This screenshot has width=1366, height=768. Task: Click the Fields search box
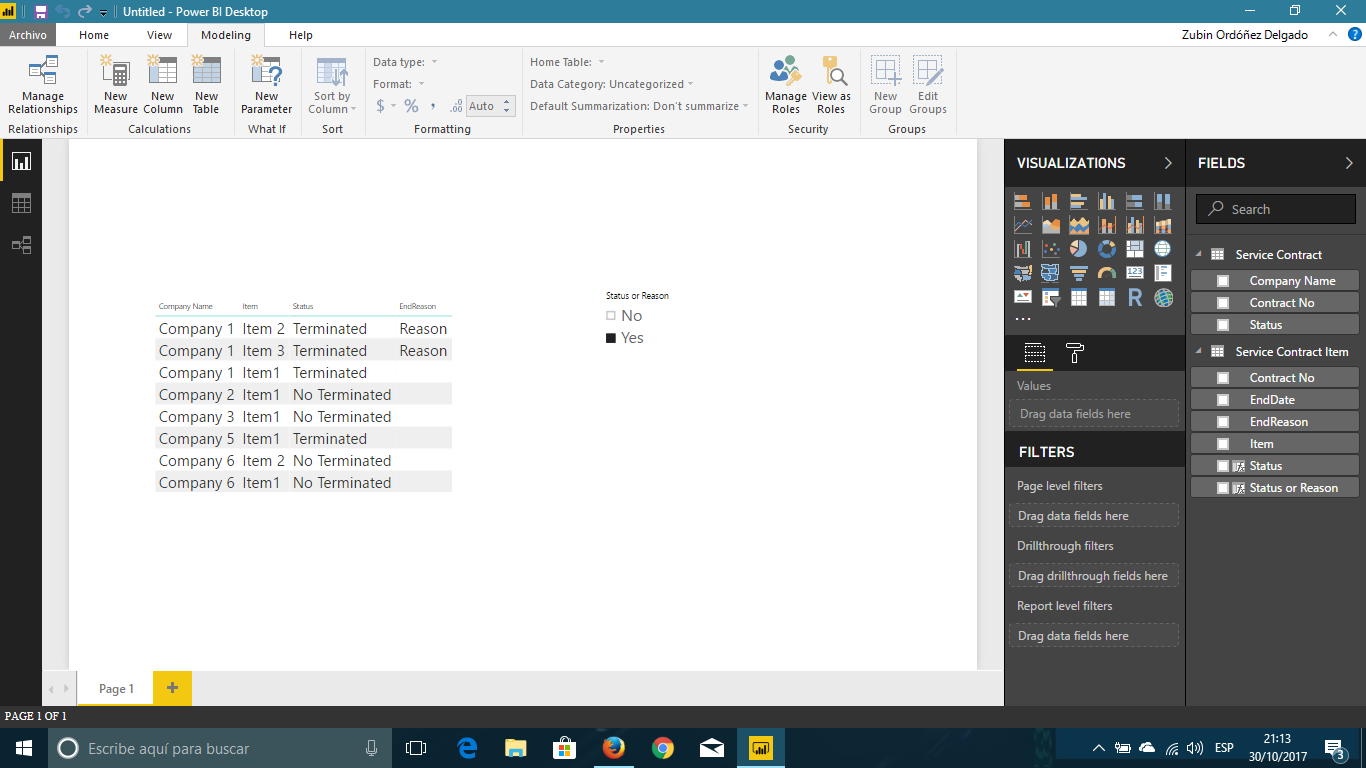click(1276, 209)
